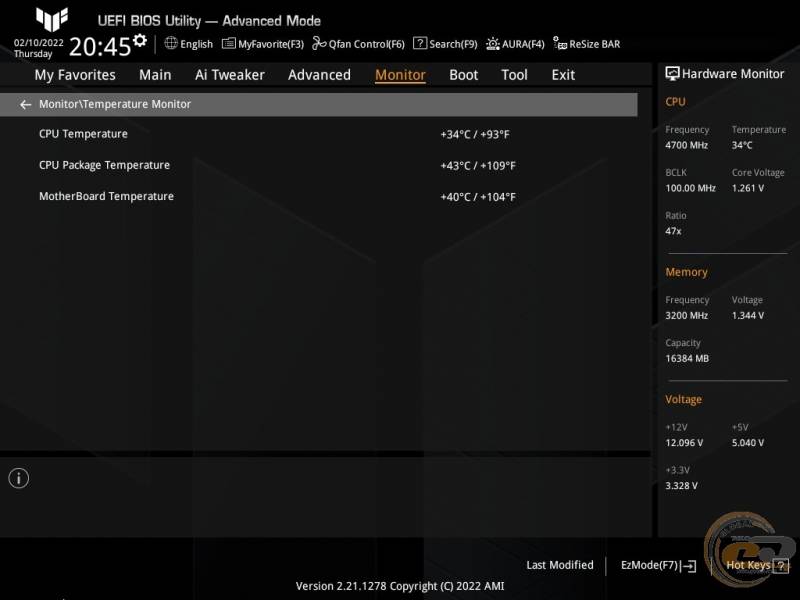Click the 5.040 V reading
Image resolution: width=800 pixels, height=600 pixels.
click(747, 443)
